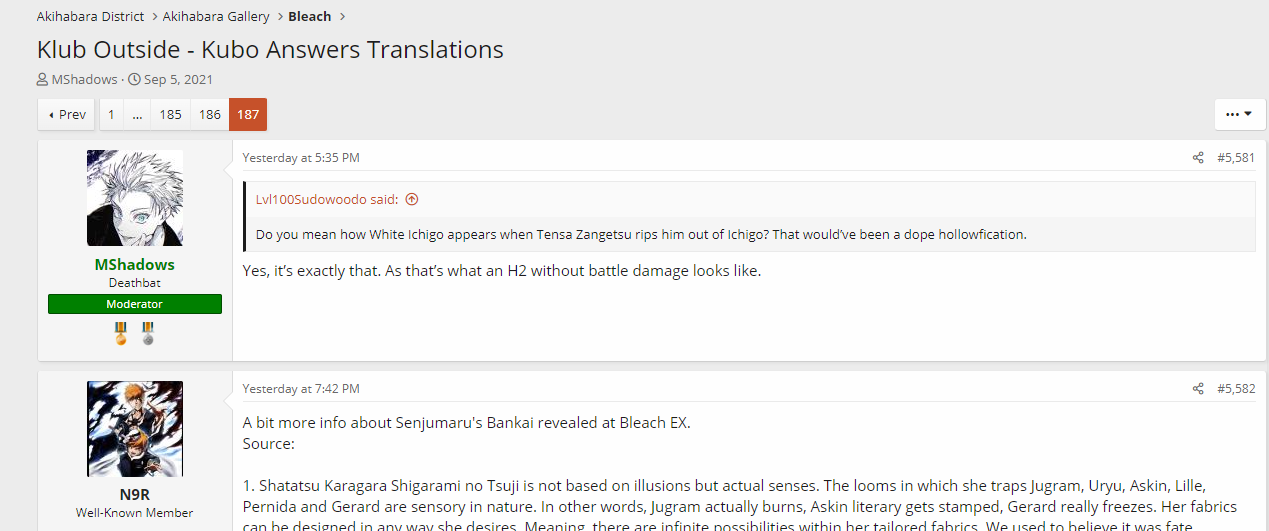Expand pagination ellipsis page jump

[137, 114]
